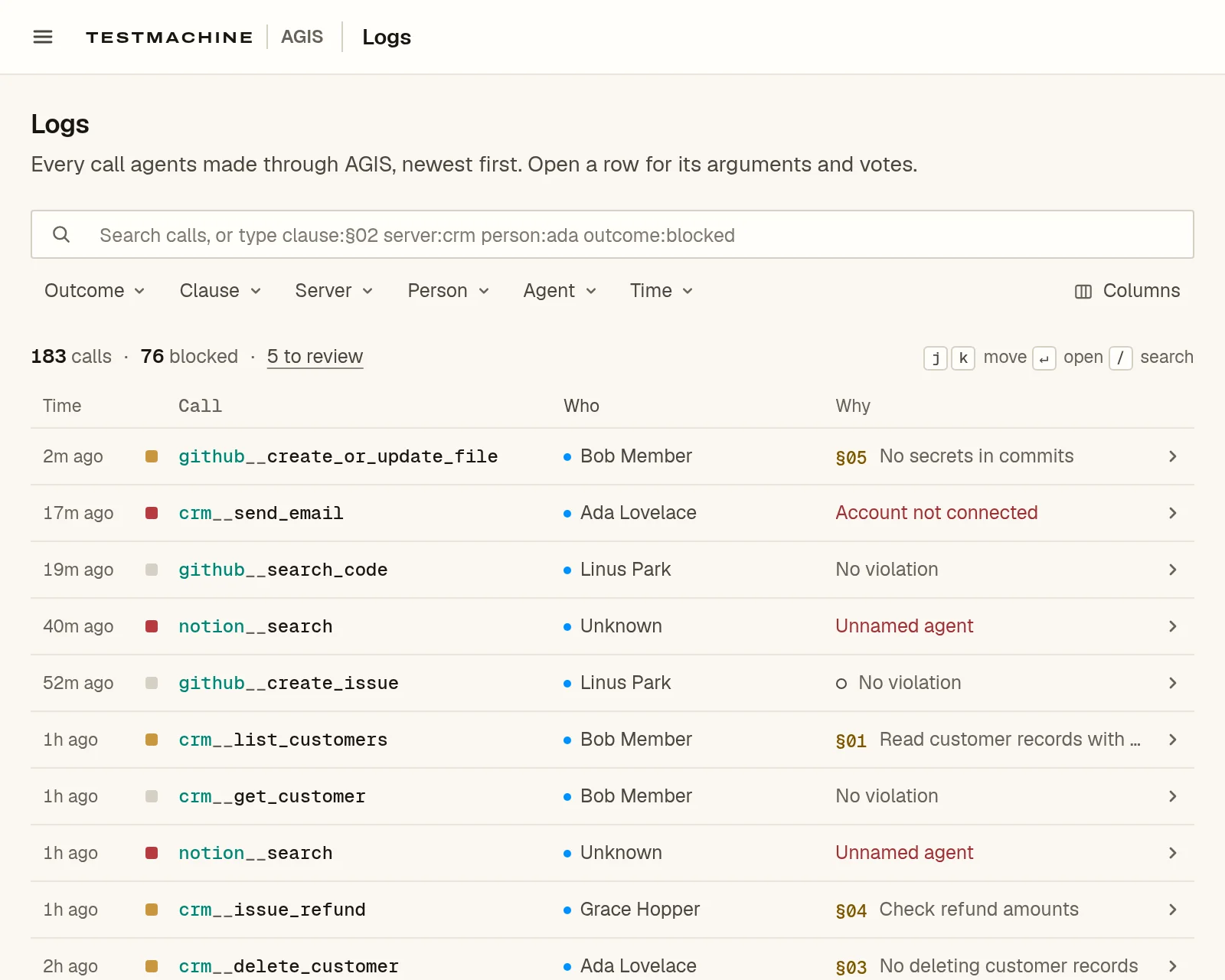
Task: Open the crm__list_customers row chevron
Action: pyautogui.click(x=1172, y=740)
